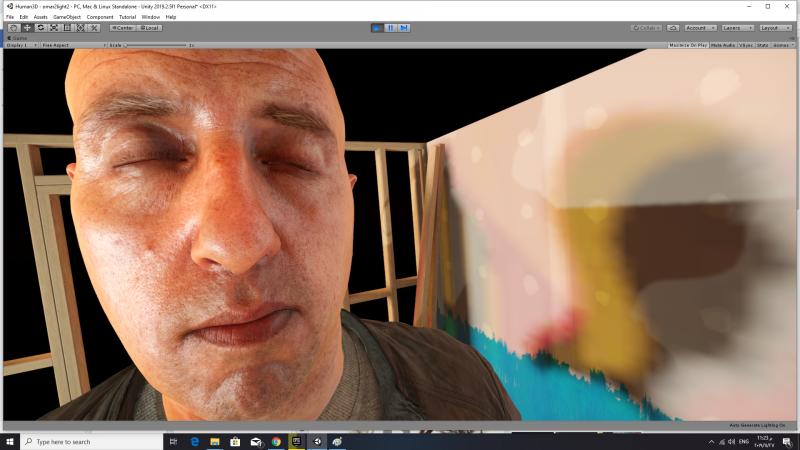Select the Rect transform tool
Image resolution: width=800 pixels, height=450 pixels.
pos(67,28)
